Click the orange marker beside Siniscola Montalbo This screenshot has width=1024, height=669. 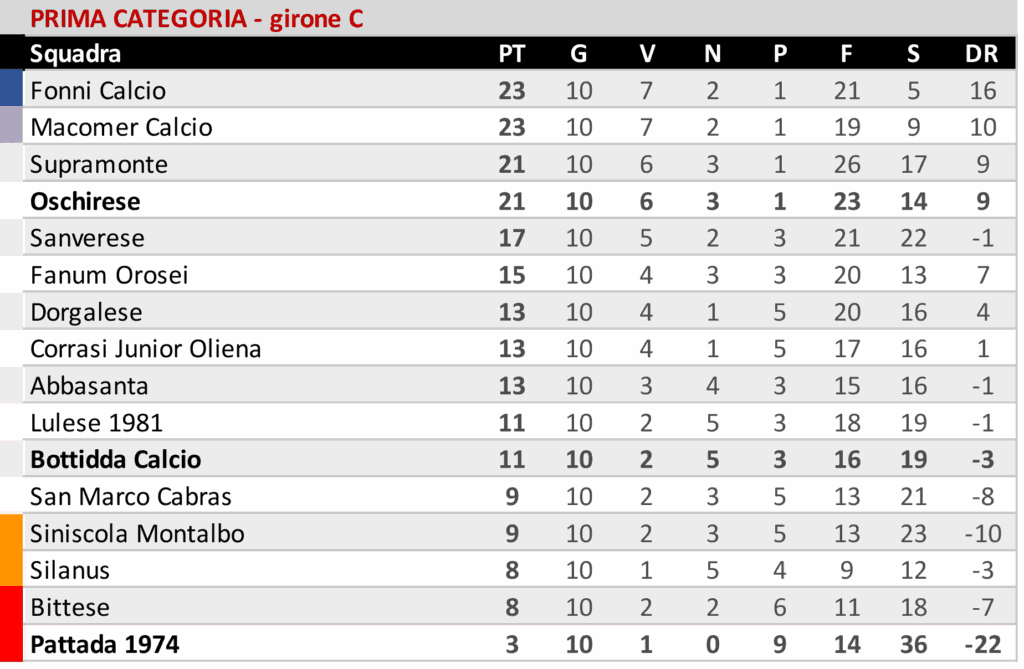(x=11, y=534)
